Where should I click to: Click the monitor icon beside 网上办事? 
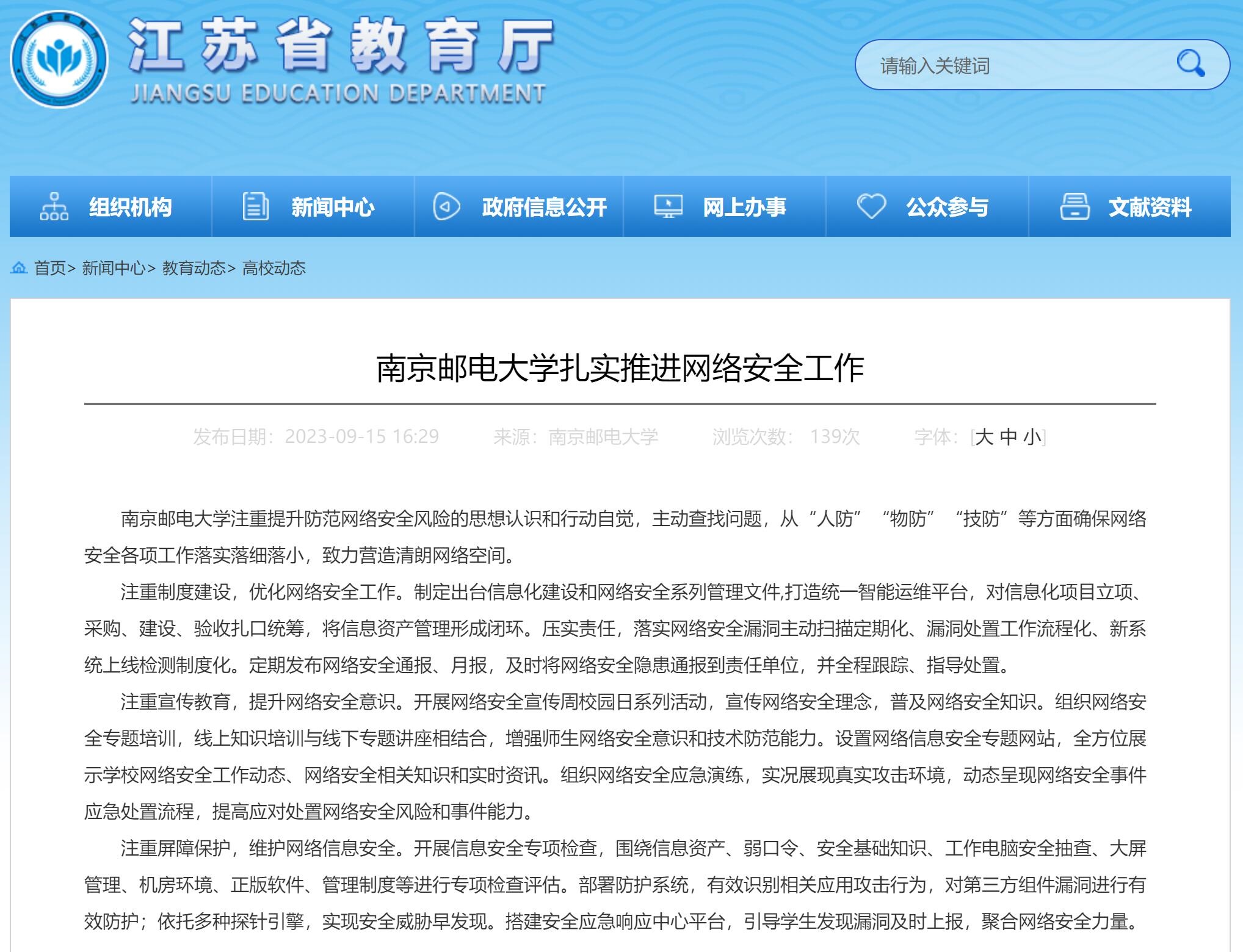tap(668, 206)
